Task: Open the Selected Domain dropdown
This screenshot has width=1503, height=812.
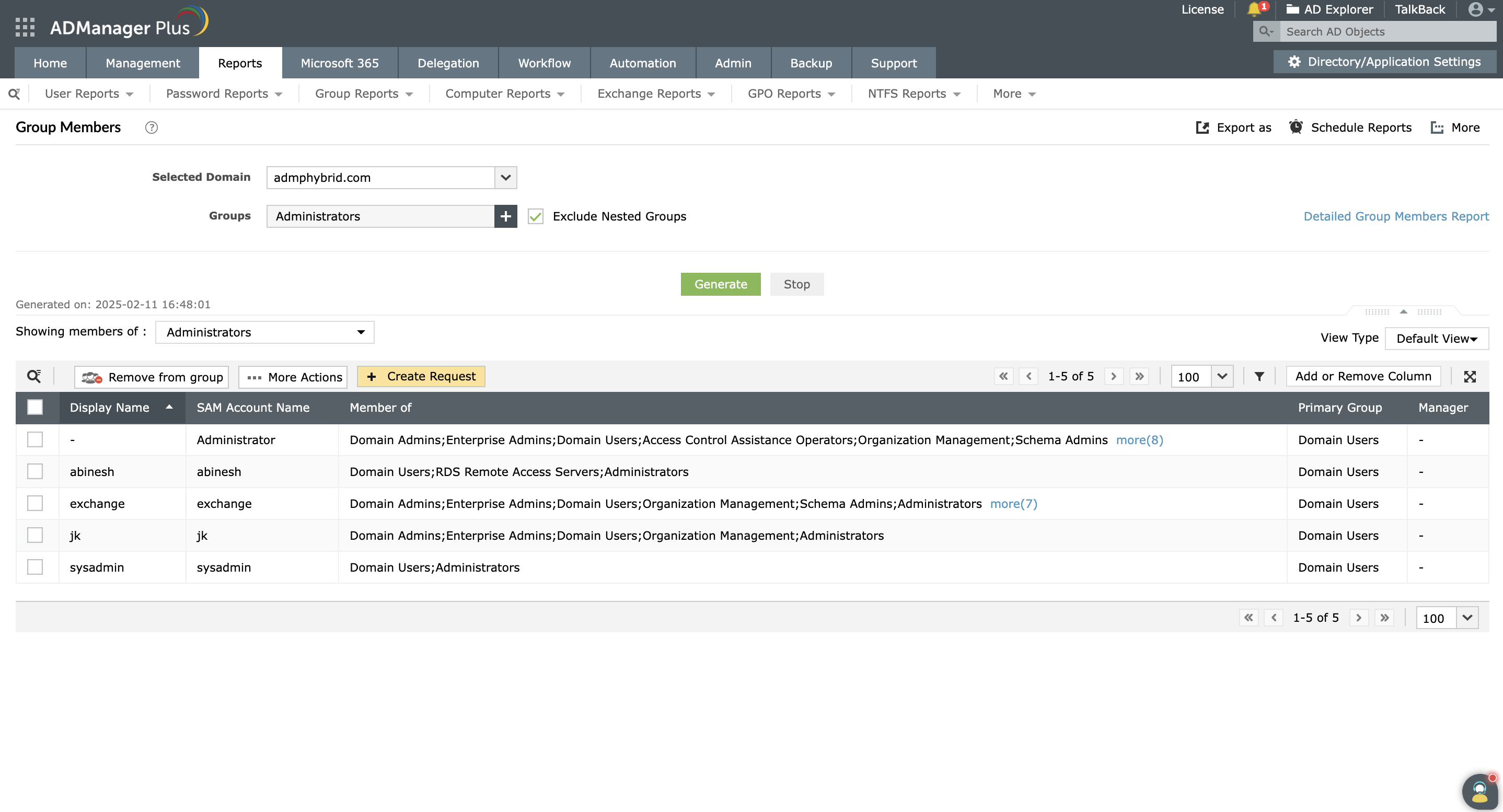Action: click(x=505, y=177)
